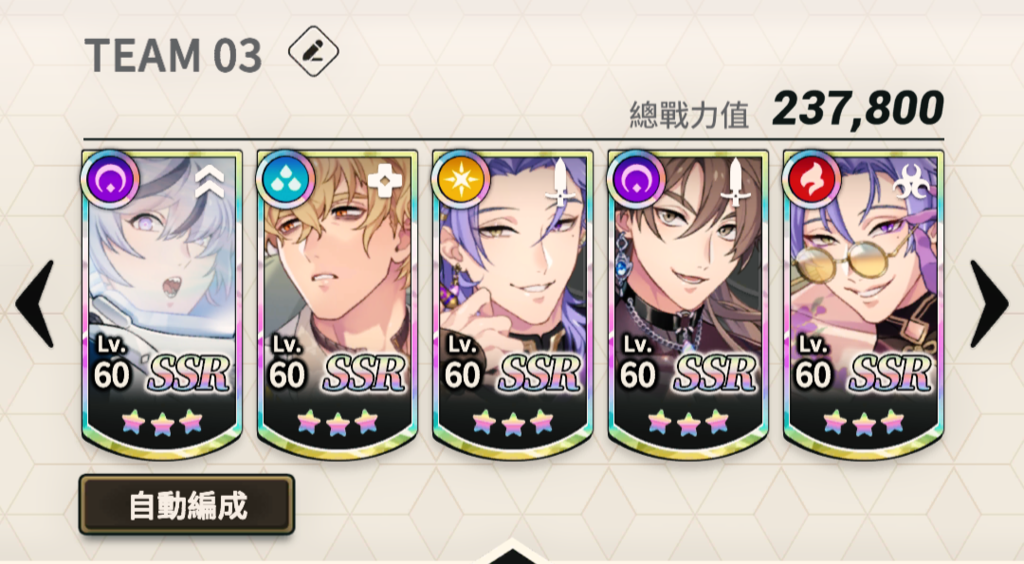The image size is (1024, 564).
Task: Click the sword role icon on brown-haired card
Action: point(736,182)
